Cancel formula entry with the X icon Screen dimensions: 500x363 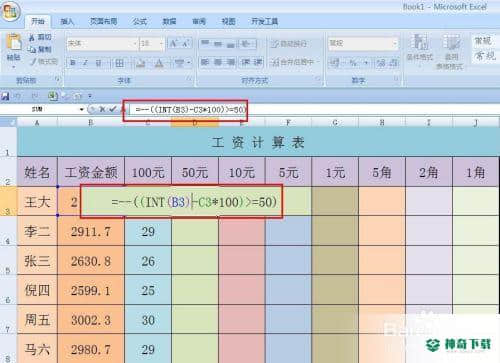pyautogui.click(x=102, y=109)
